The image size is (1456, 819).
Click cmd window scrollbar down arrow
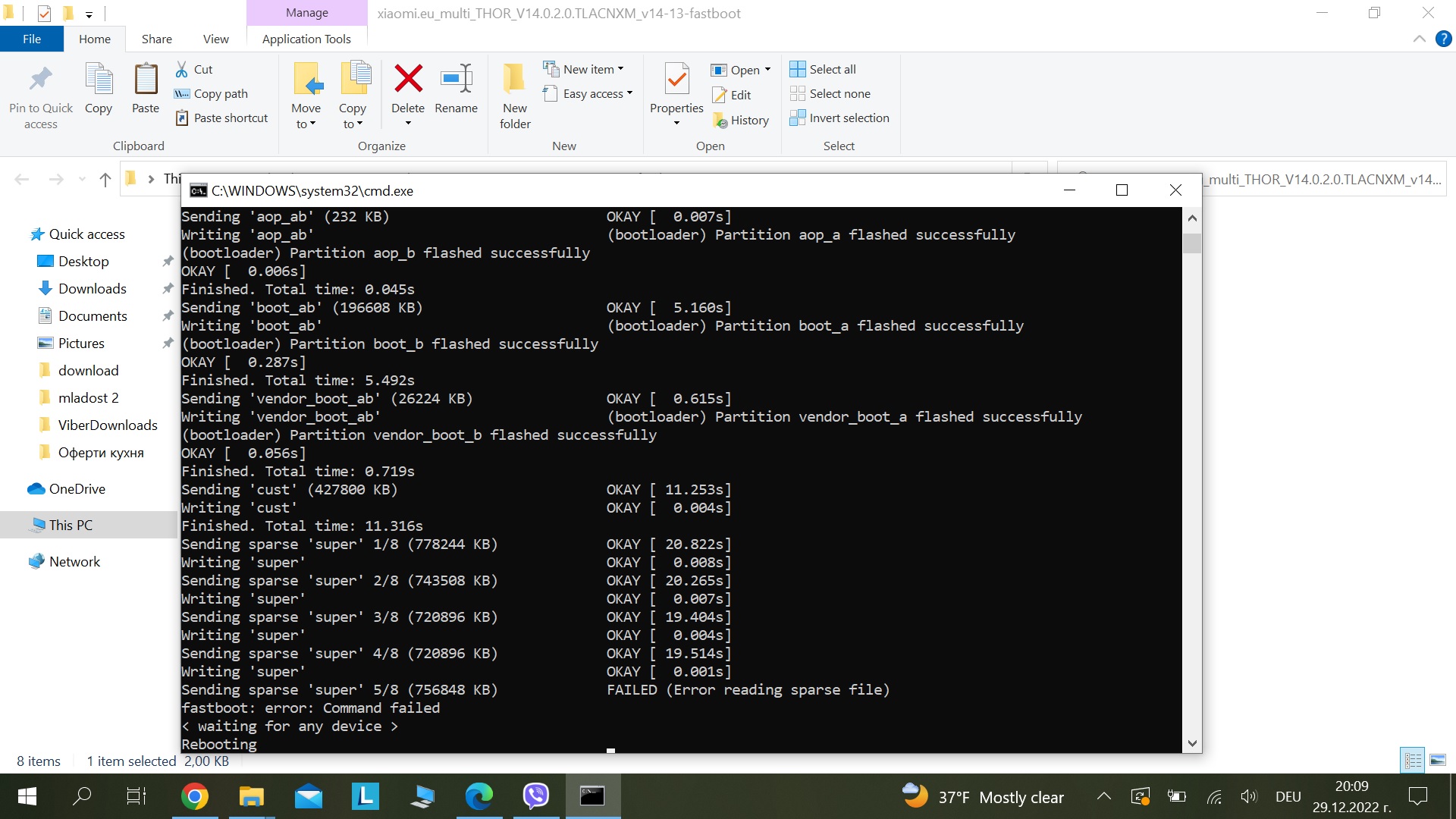(1192, 744)
